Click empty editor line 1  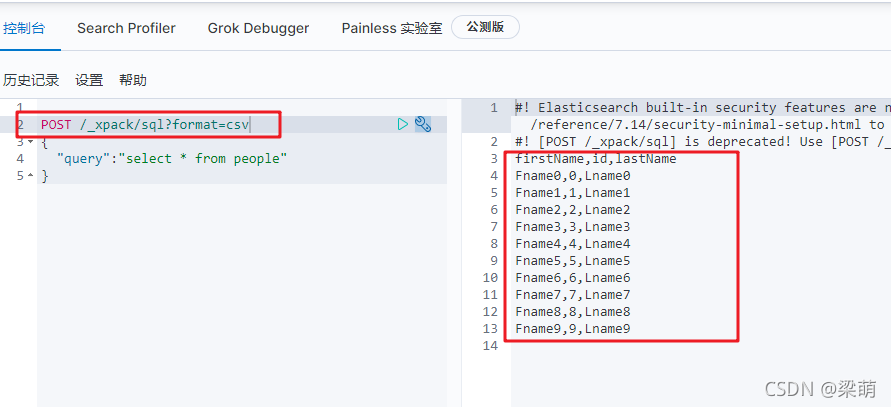pyautogui.click(x=242, y=107)
